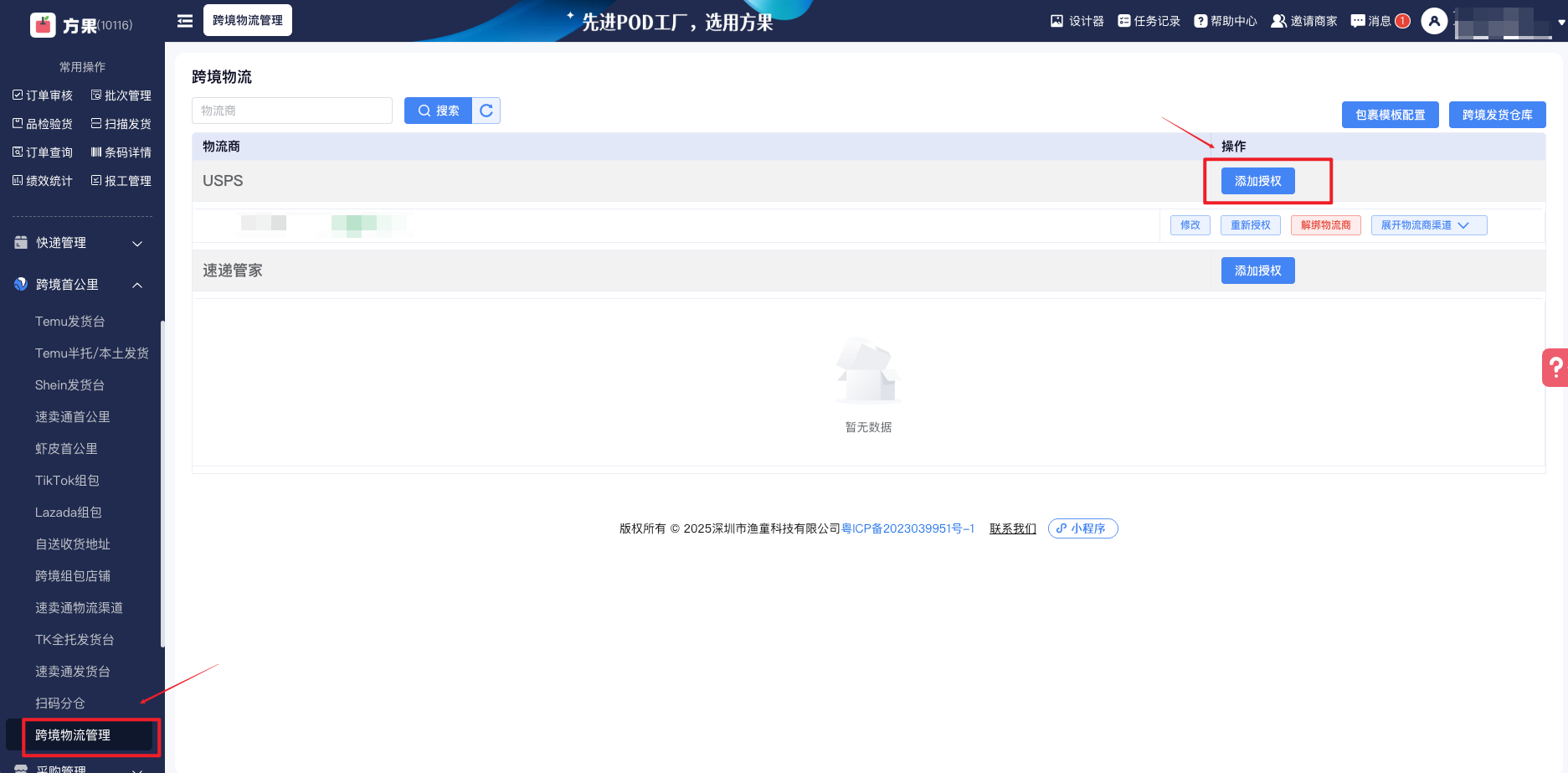Image resolution: width=1568 pixels, height=773 pixels.
Task: Select TikTok组包
Action: pyautogui.click(x=67, y=481)
